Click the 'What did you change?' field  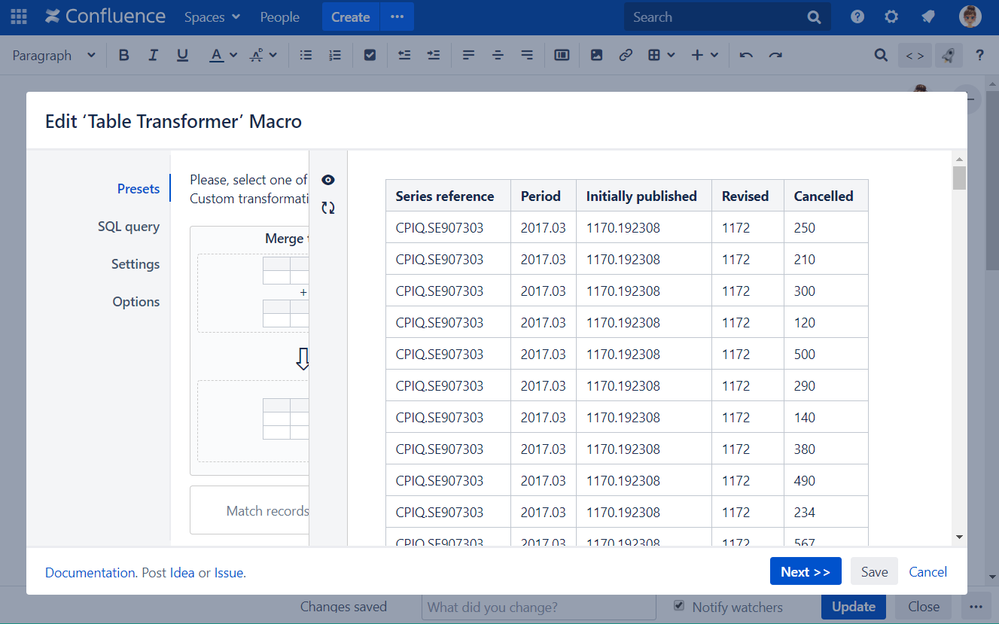(538, 607)
